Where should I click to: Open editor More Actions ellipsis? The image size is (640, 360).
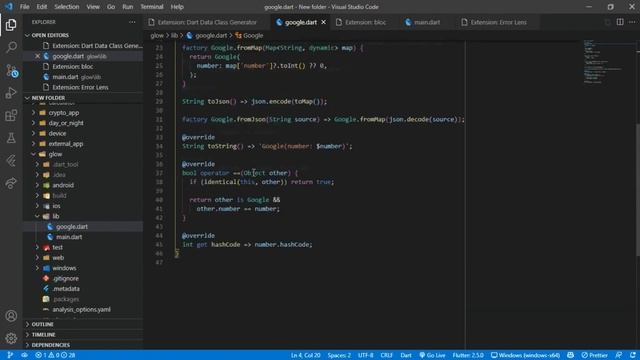click(632, 22)
